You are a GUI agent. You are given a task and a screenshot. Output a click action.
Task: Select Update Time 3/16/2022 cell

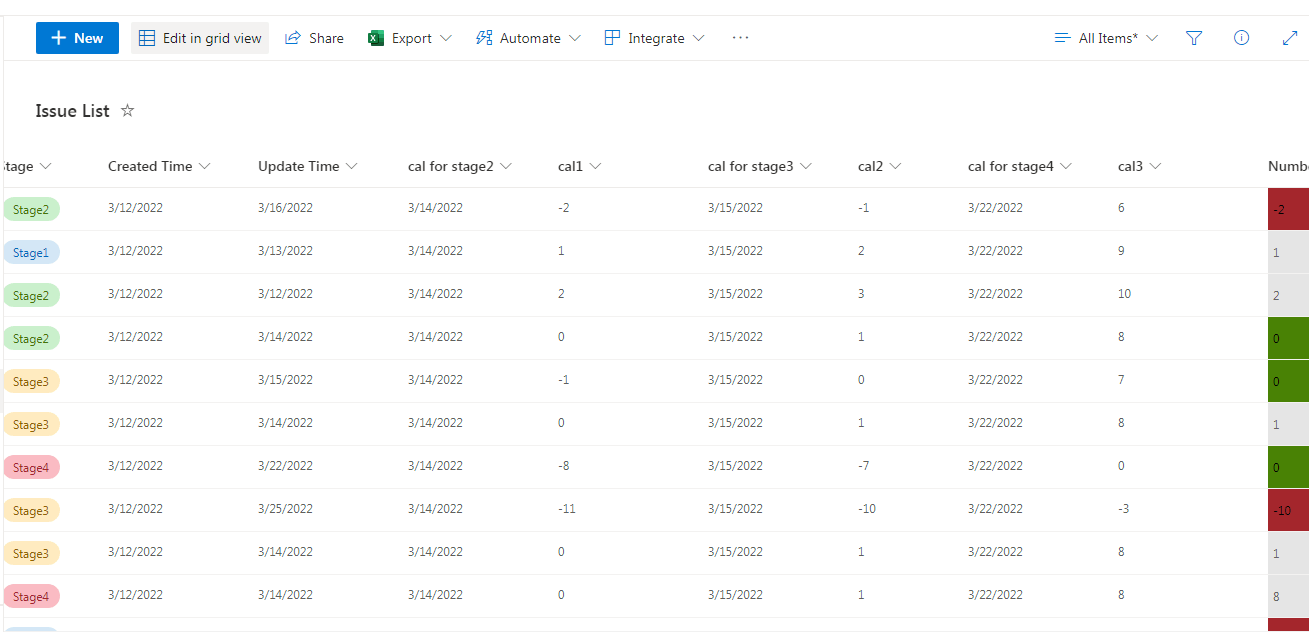[x=285, y=208]
